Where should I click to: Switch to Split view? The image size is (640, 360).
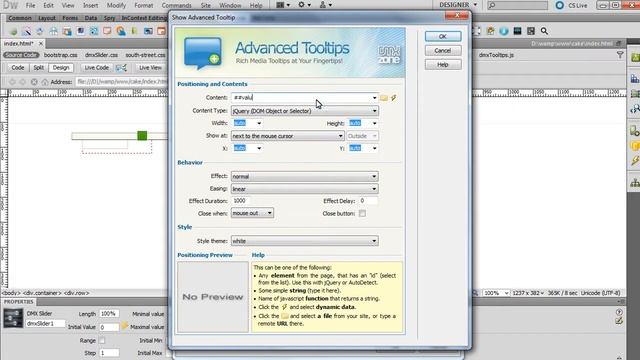[38, 68]
